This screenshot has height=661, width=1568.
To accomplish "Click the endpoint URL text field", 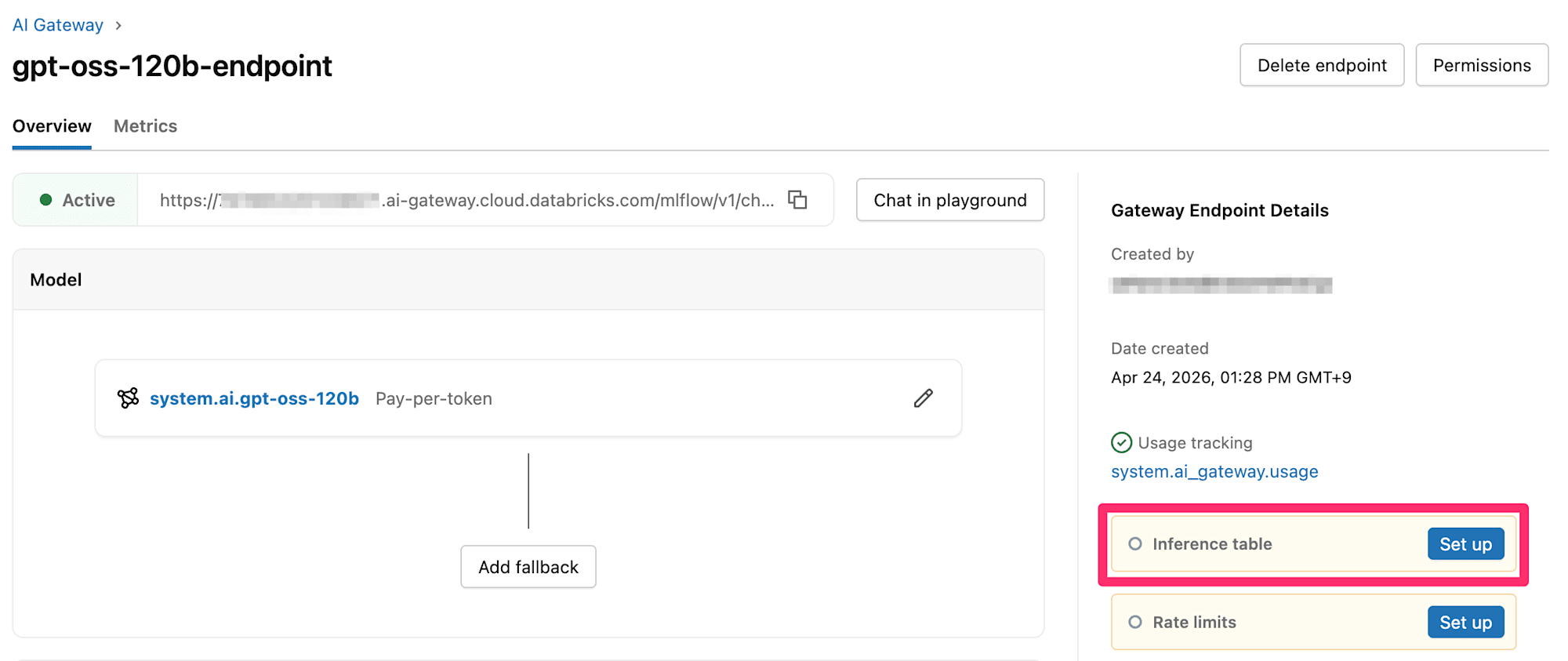I will pyautogui.click(x=466, y=200).
